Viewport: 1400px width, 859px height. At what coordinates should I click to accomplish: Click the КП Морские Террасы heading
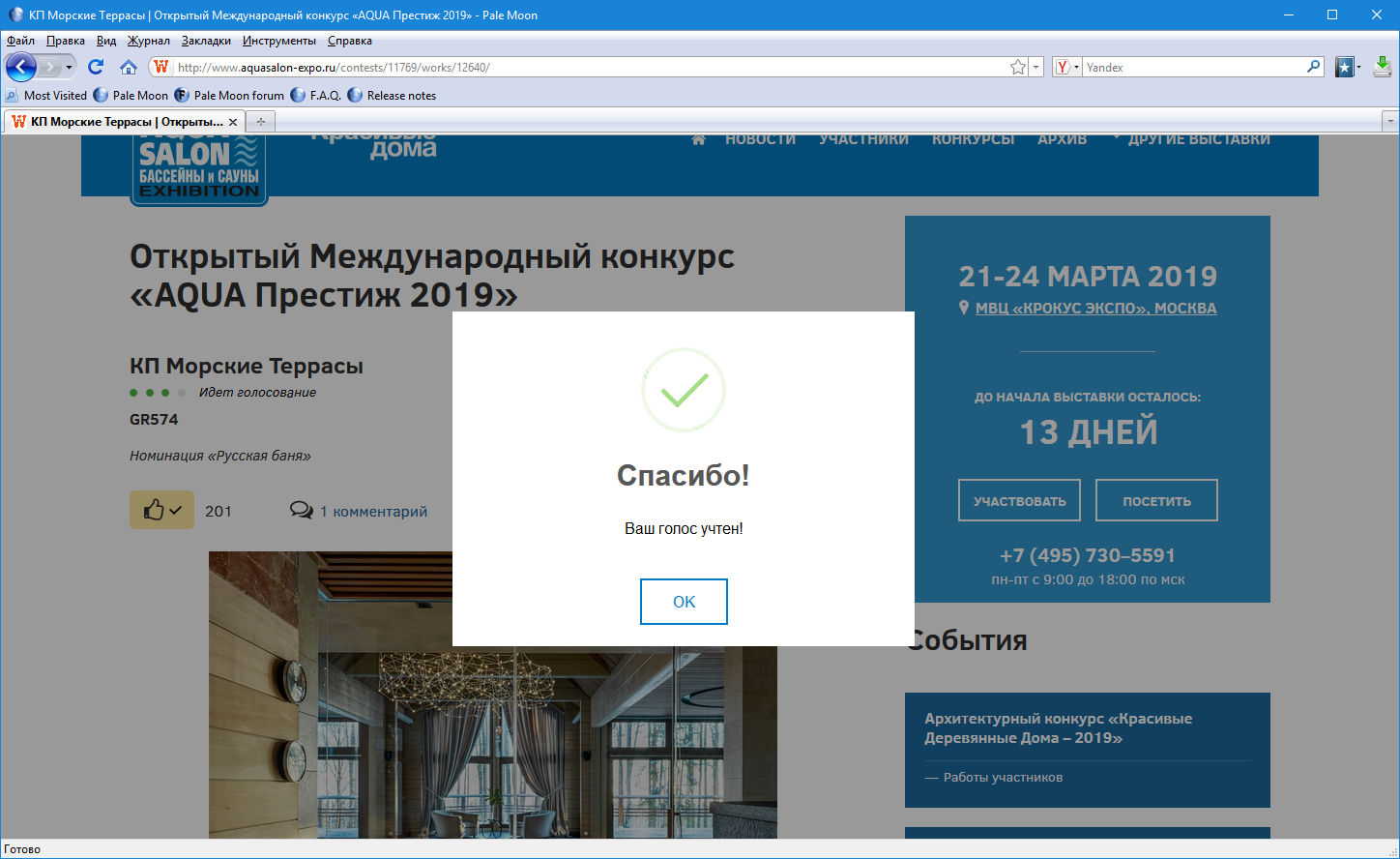247,366
